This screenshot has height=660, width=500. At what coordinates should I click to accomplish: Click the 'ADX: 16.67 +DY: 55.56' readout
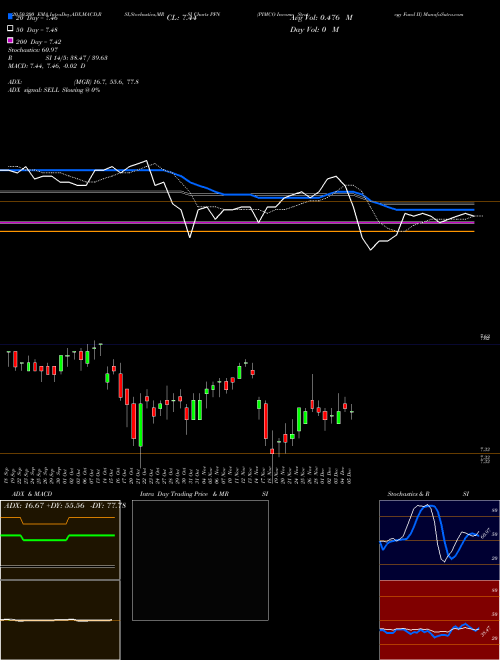point(45,506)
